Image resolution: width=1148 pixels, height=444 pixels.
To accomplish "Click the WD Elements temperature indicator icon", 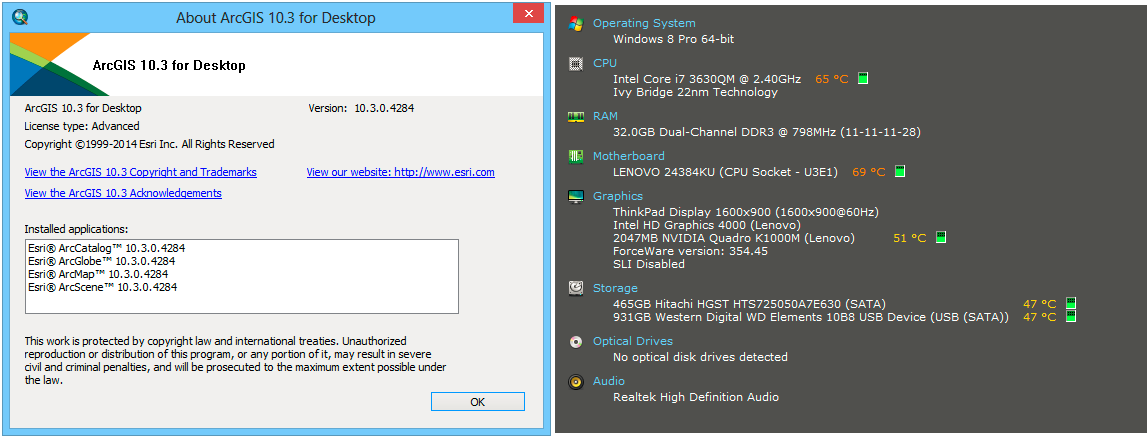I will click(1070, 317).
